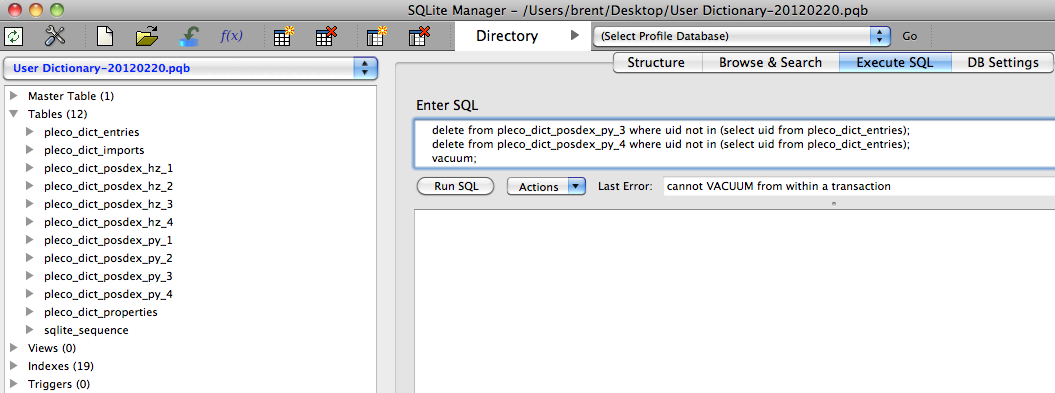
Task: Click the Run SQL button
Action: [x=456, y=186]
